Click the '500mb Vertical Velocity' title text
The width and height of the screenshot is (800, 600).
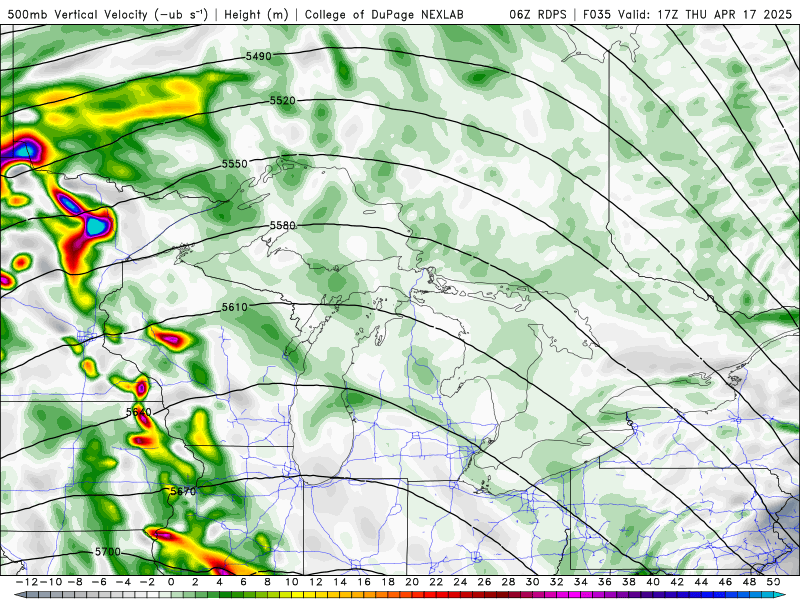[x=79, y=14]
